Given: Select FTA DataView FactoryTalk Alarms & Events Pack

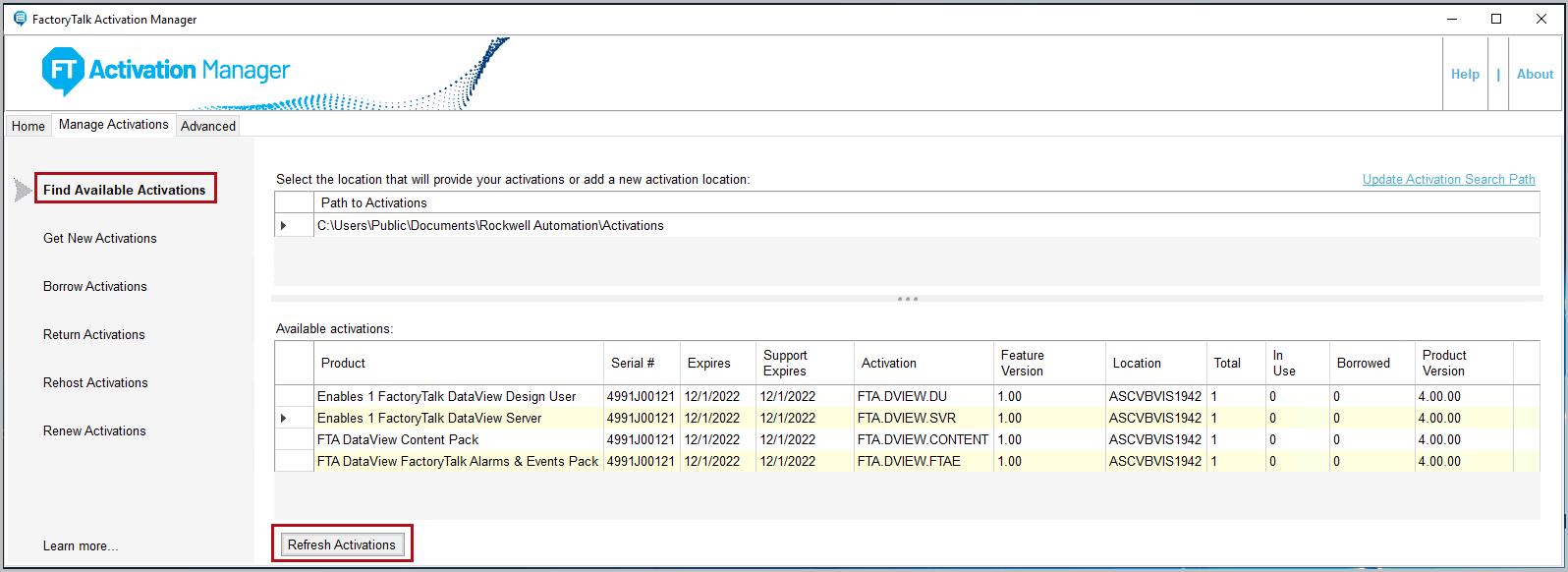Looking at the screenshot, I should (458, 461).
